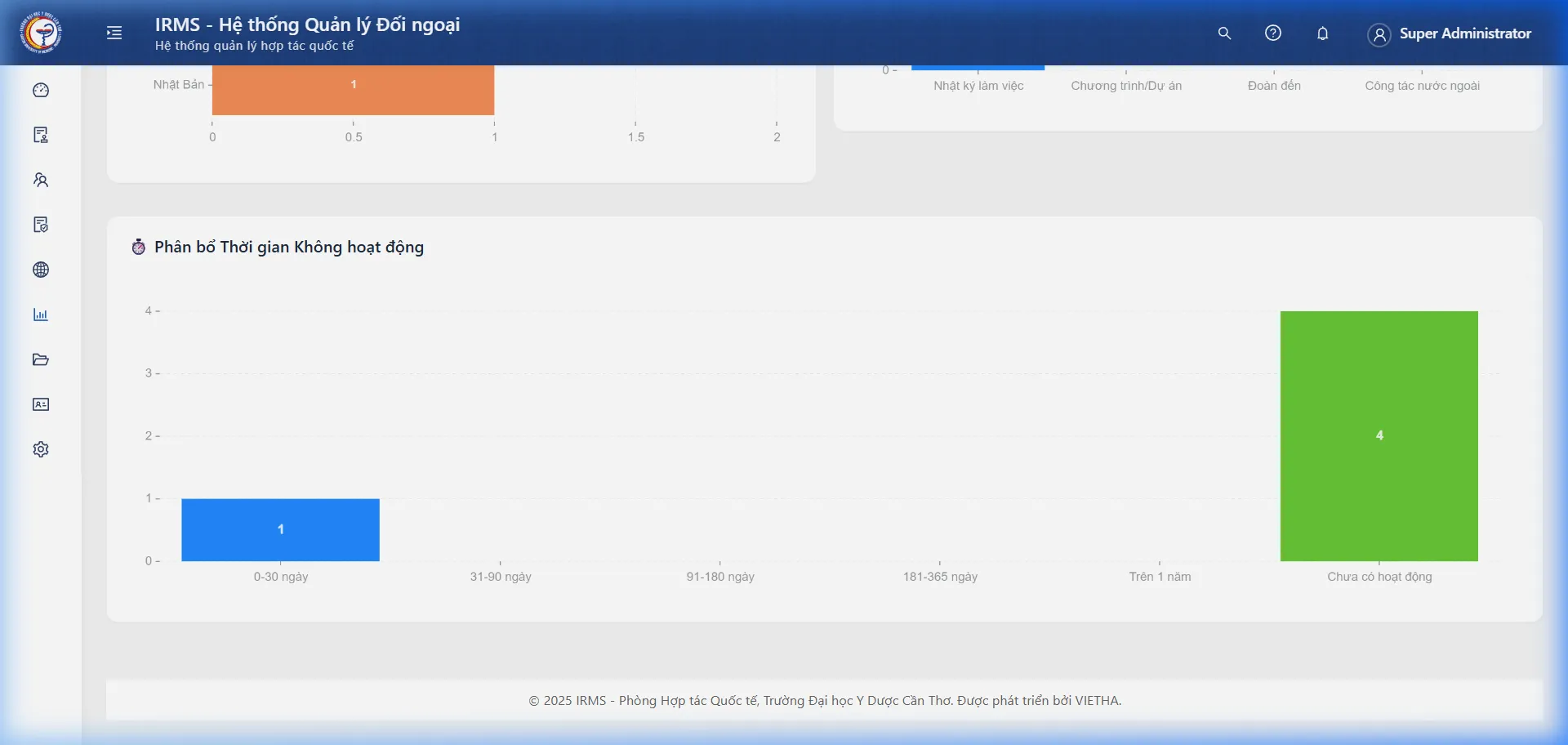Open the help question mark icon
The width and height of the screenshot is (1568, 745).
pyautogui.click(x=1273, y=33)
